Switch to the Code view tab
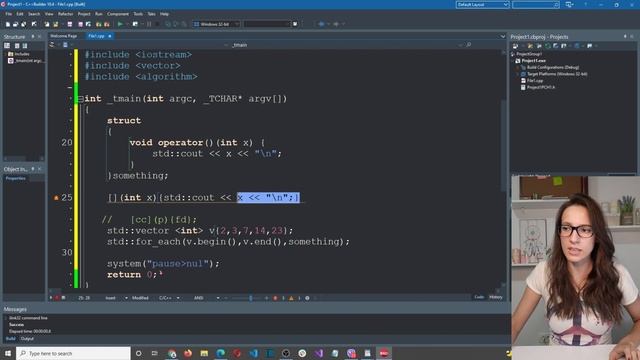This screenshot has width=640, height=360. pyautogui.click(x=479, y=297)
